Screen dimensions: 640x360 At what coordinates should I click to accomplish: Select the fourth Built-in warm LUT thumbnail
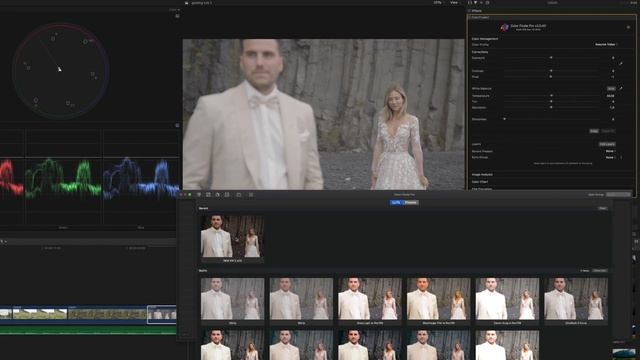[438, 299]
